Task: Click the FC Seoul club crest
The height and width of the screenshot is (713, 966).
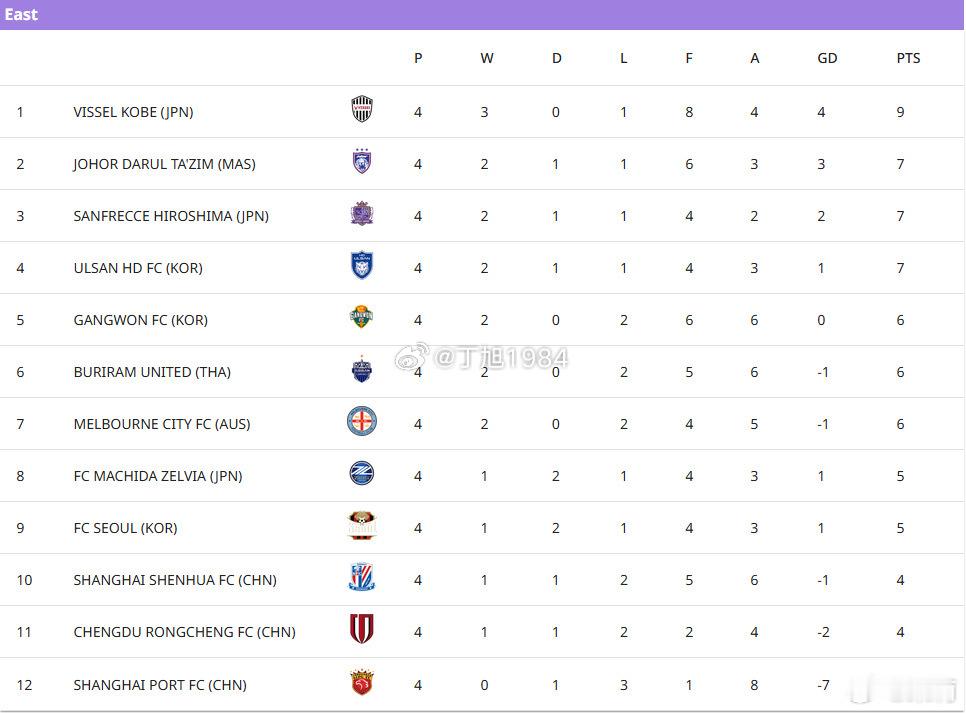Action: (x=362, y=526)
